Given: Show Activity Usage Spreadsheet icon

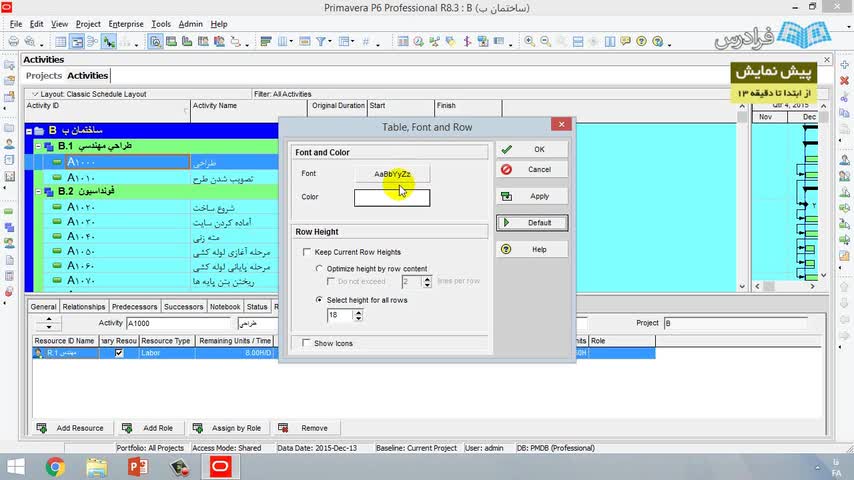Looking at the screenshot, I should [171, 41].
